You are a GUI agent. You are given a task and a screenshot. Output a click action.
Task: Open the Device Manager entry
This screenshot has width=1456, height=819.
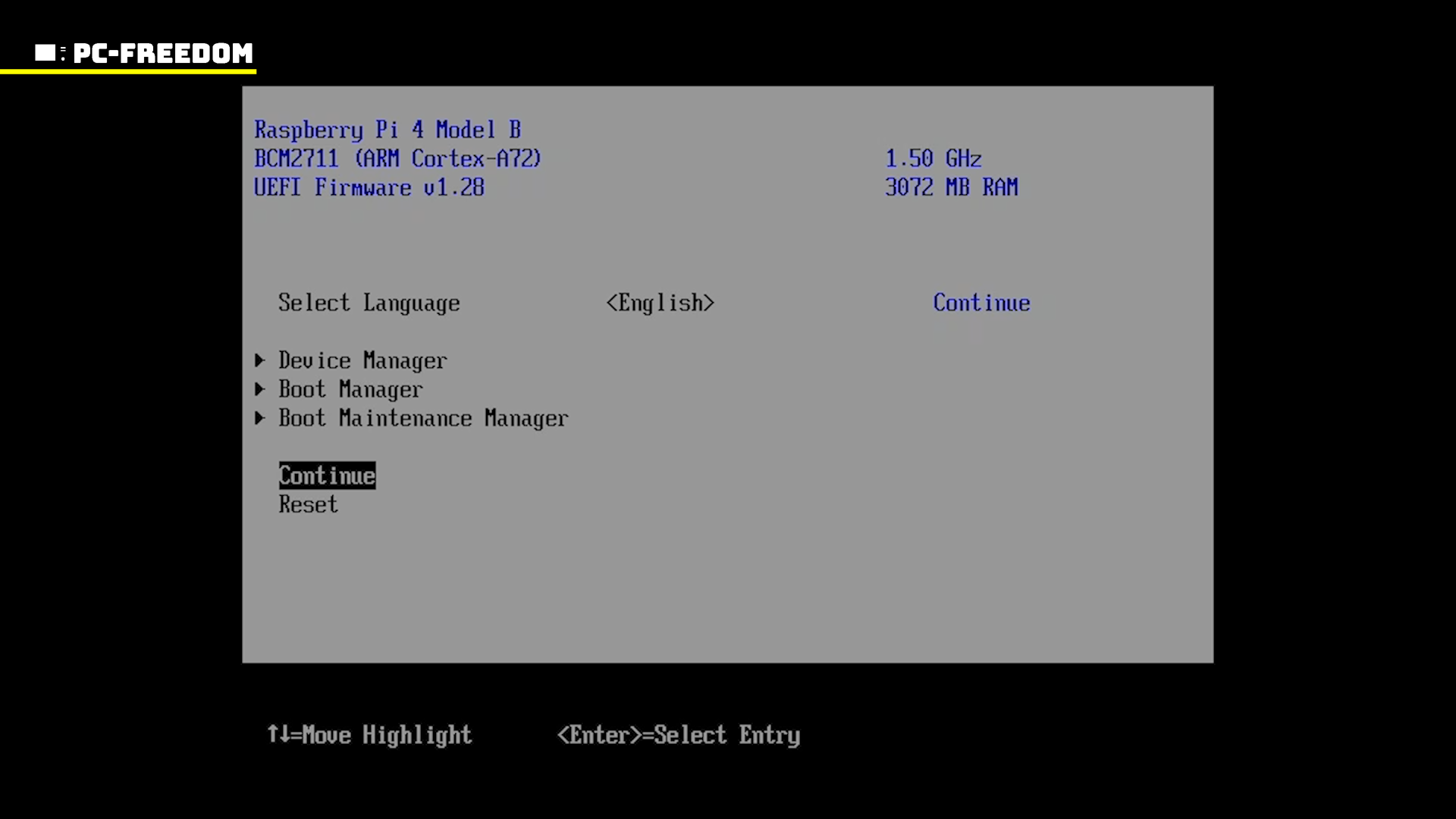click(362, 361)
